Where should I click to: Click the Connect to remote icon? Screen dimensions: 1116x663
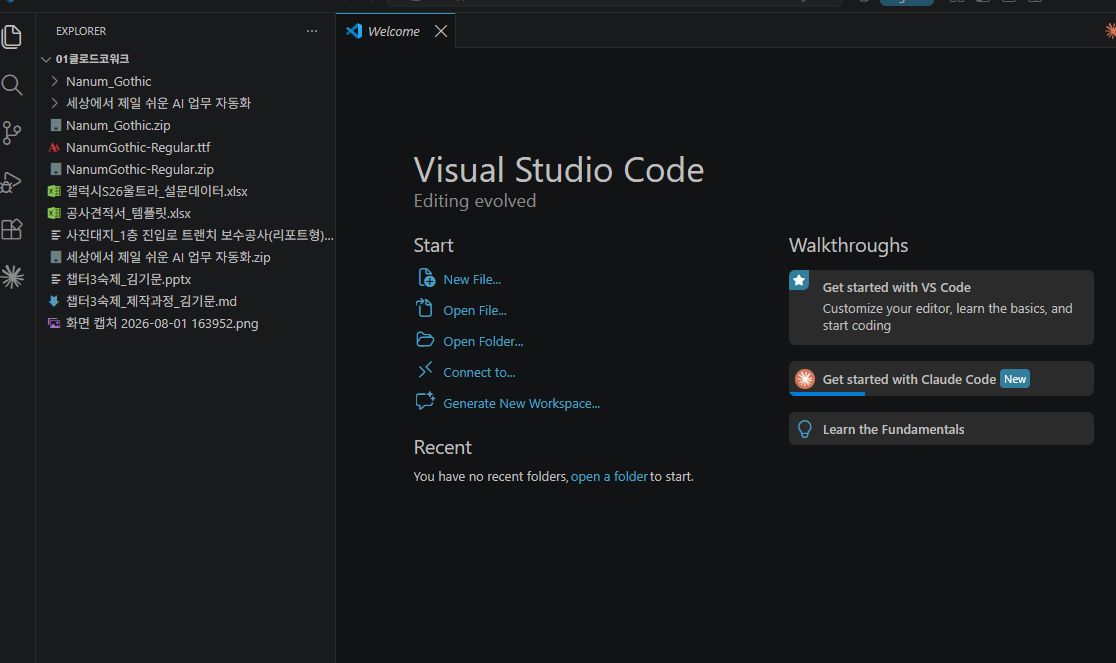(x=425, y=370)
